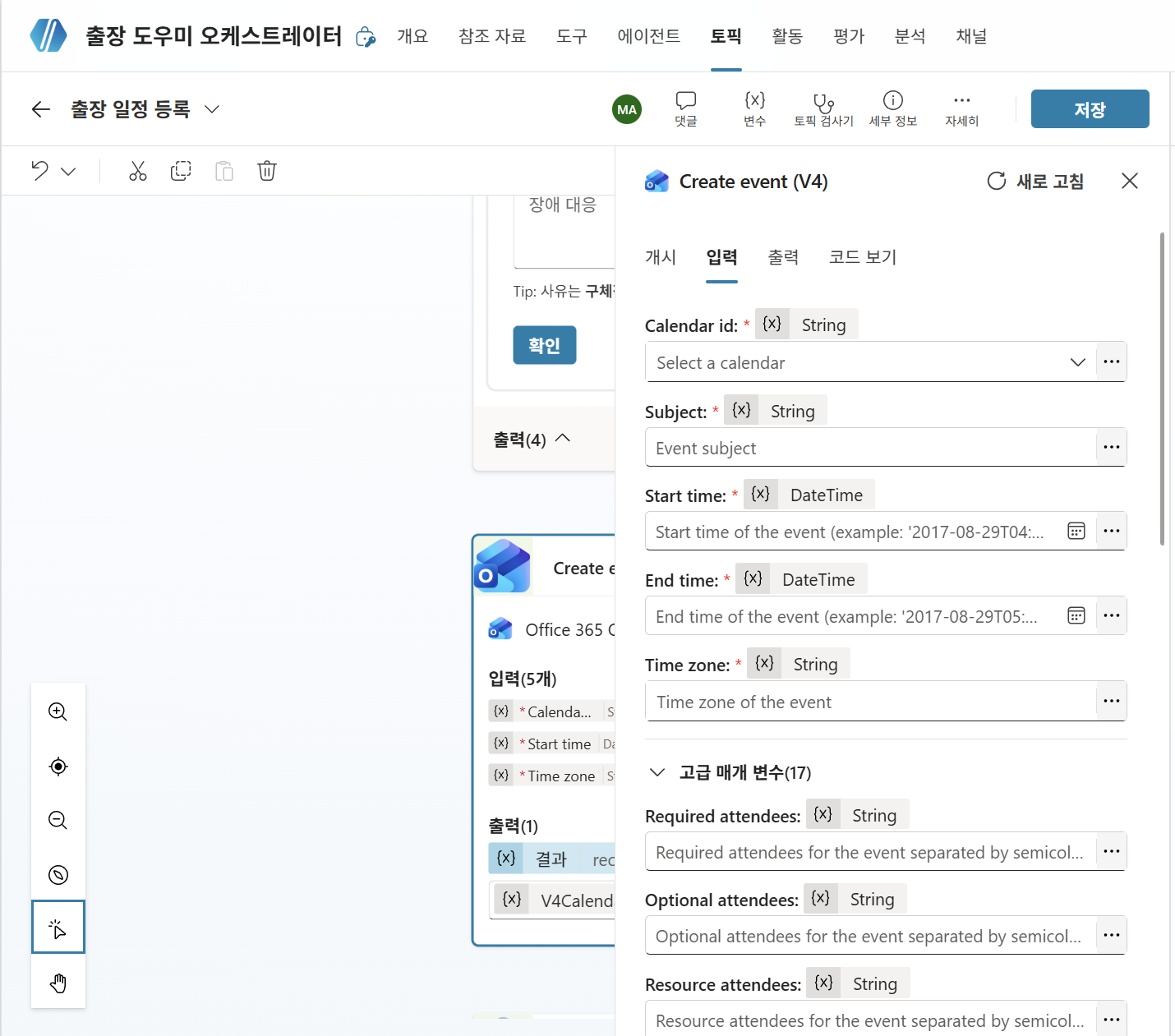Toggle variable mode for Time zone
1175x1036 pixels.
pos(764,663)
